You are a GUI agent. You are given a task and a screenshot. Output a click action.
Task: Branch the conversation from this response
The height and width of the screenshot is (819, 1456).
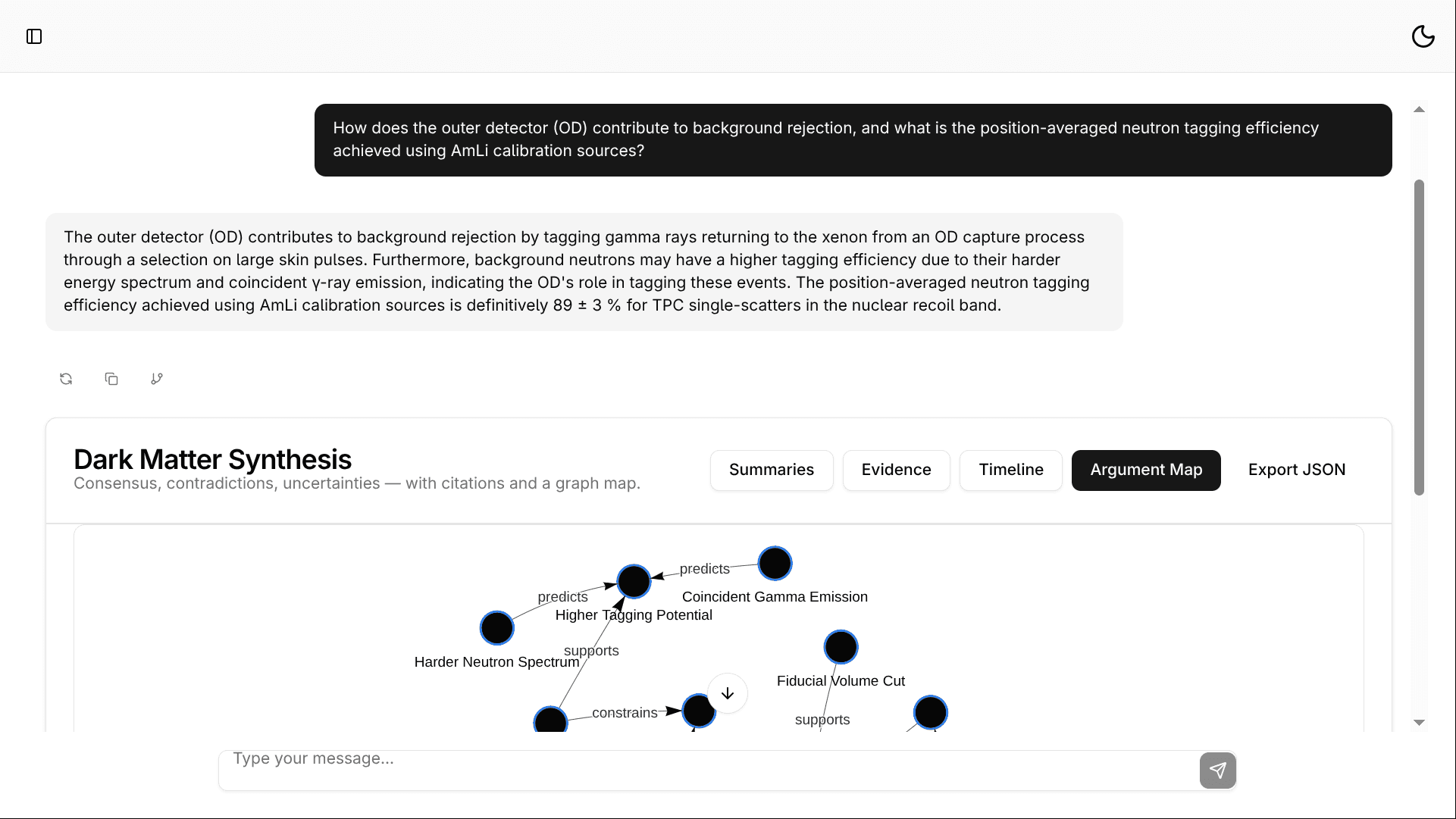[x=157, y=379]
